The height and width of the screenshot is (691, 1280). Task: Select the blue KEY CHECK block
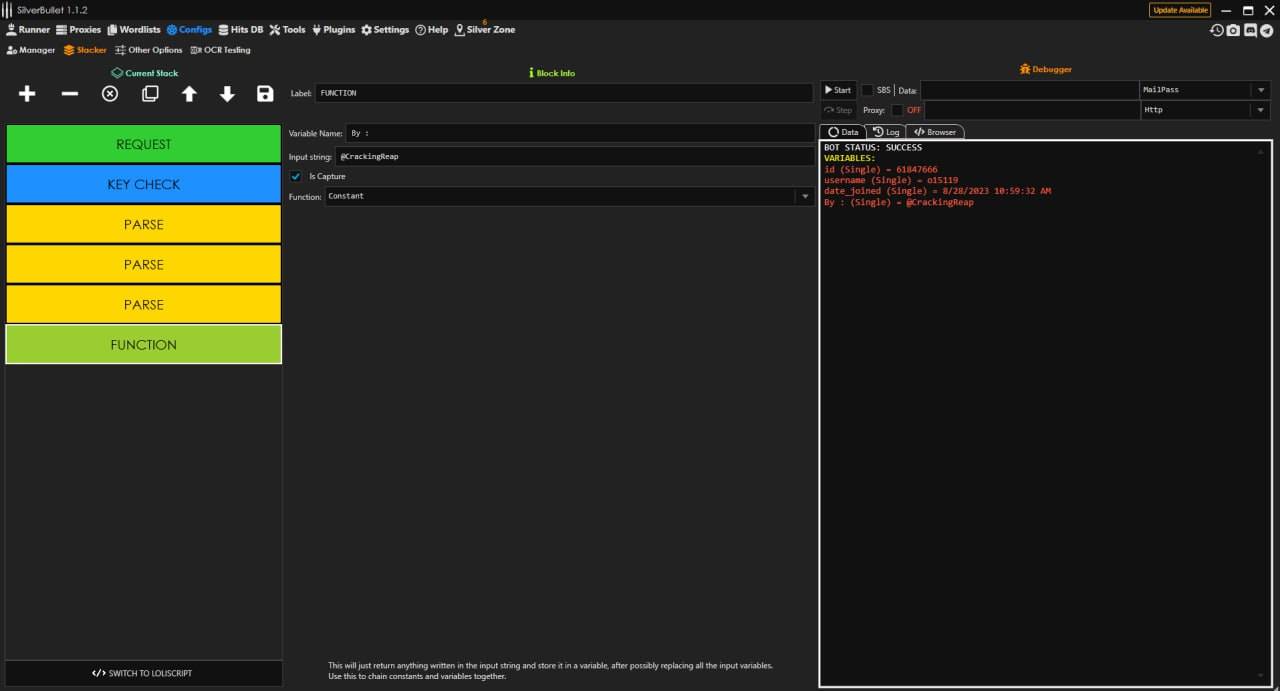[144, 184]
